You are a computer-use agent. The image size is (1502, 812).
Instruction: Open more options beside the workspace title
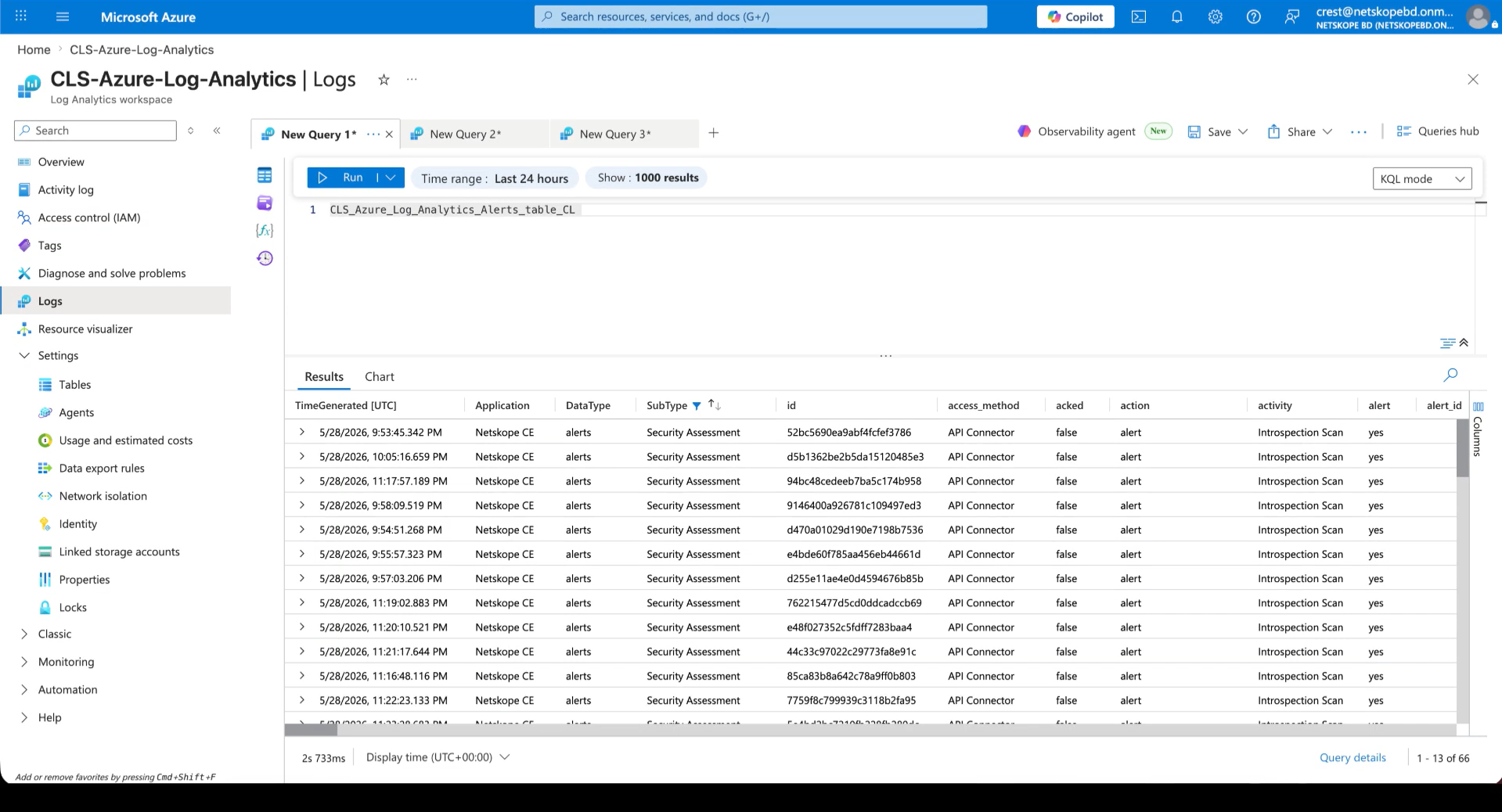[x=412, y=79]
